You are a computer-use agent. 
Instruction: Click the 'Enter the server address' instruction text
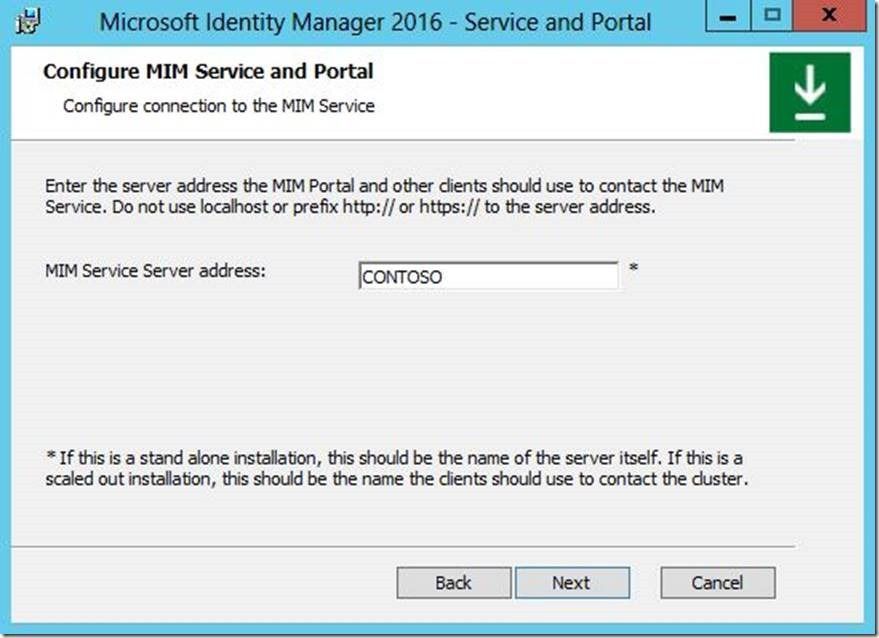point(385,196)
